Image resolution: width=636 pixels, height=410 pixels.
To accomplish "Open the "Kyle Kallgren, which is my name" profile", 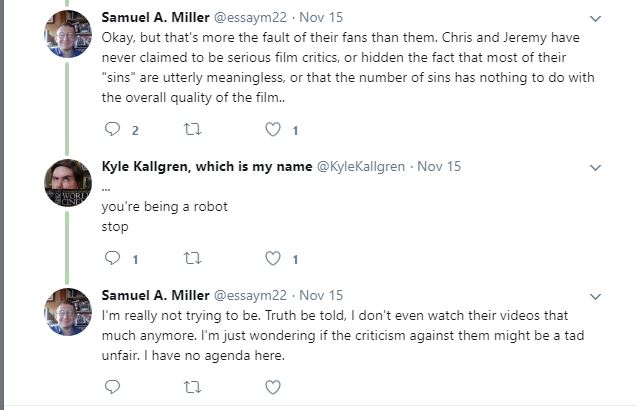I will [x=207, y=166].
